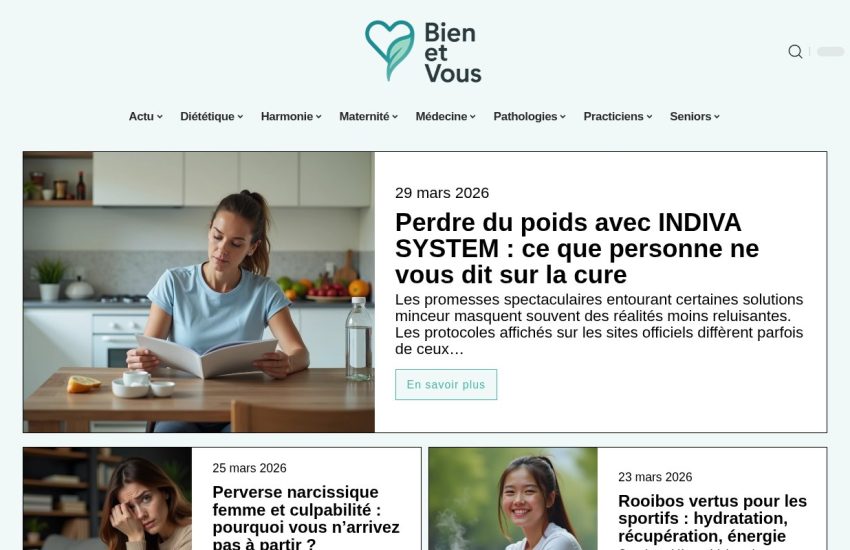Click the 29 mars 2026 date

[442, 193]
